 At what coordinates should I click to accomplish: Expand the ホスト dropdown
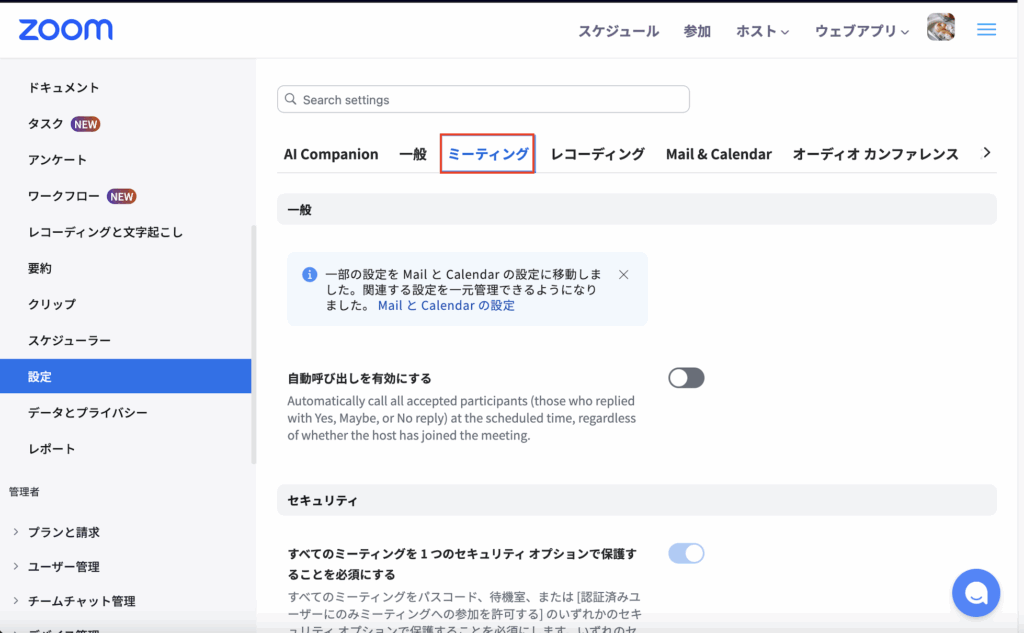762,31
